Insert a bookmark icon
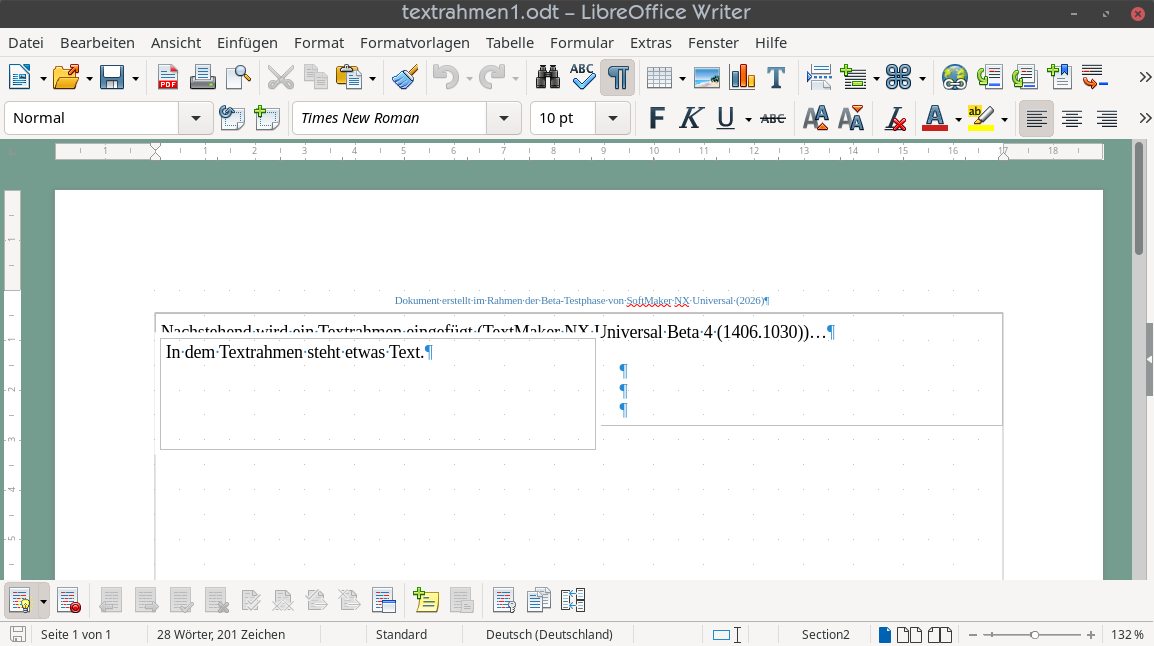1154x646 pixels. click(x=1060, y=77)
